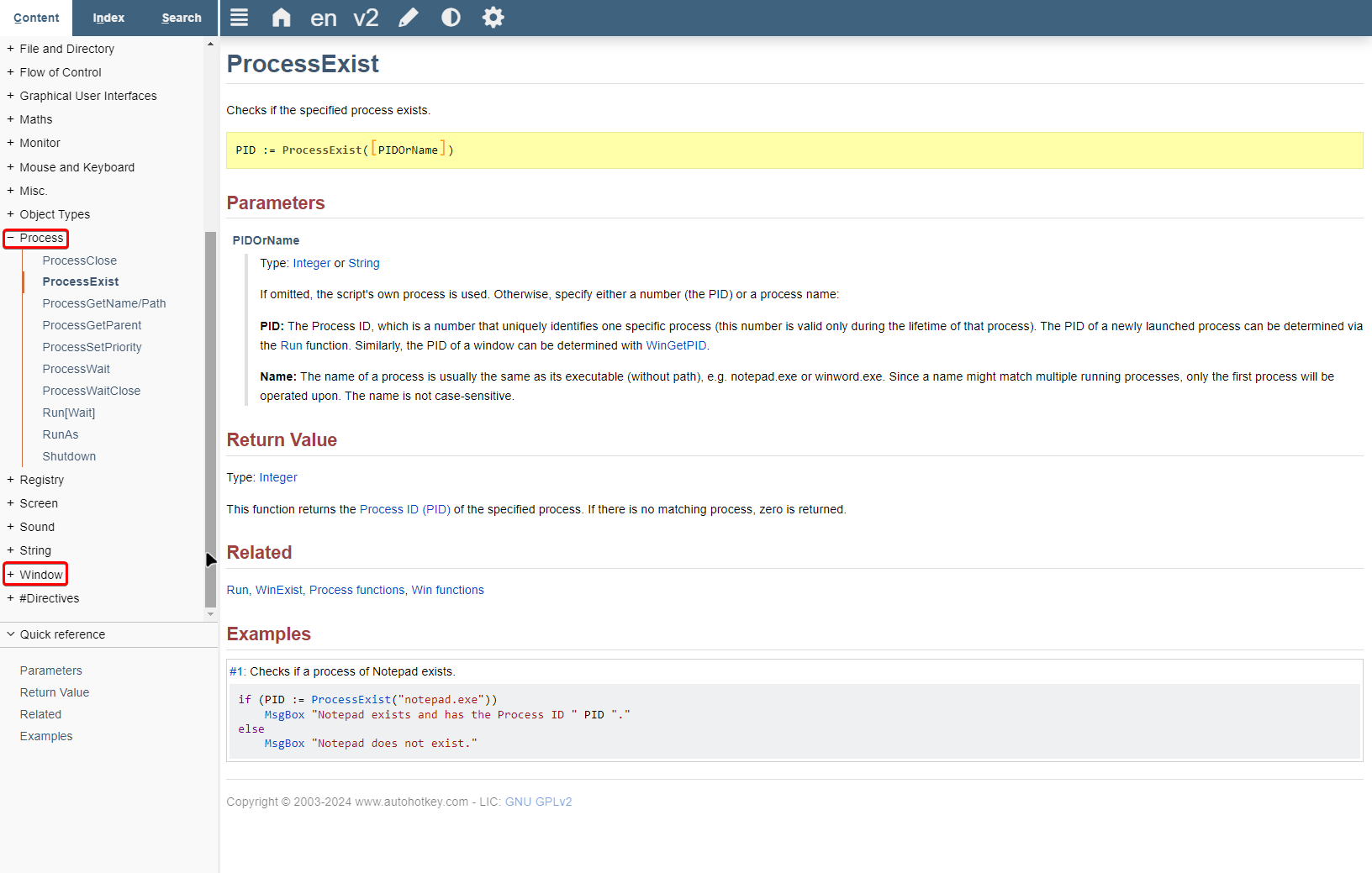The height and width of the screenshot is (873, 1372).
Task: Toggle the sidebar with hamburger menu icon
Action: click(x=240, y=18)
